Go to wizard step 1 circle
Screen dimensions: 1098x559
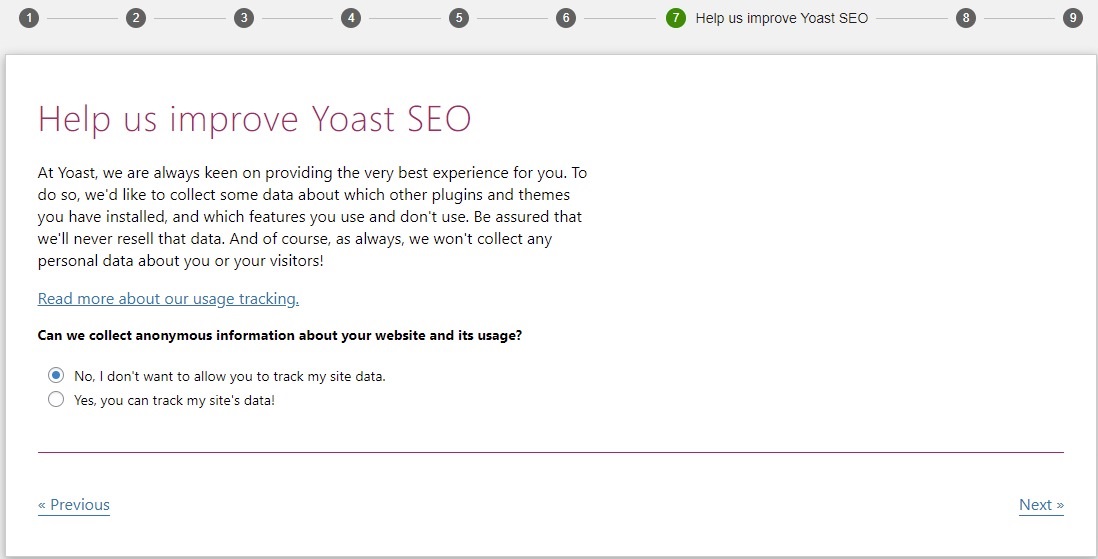click(29, 18)
